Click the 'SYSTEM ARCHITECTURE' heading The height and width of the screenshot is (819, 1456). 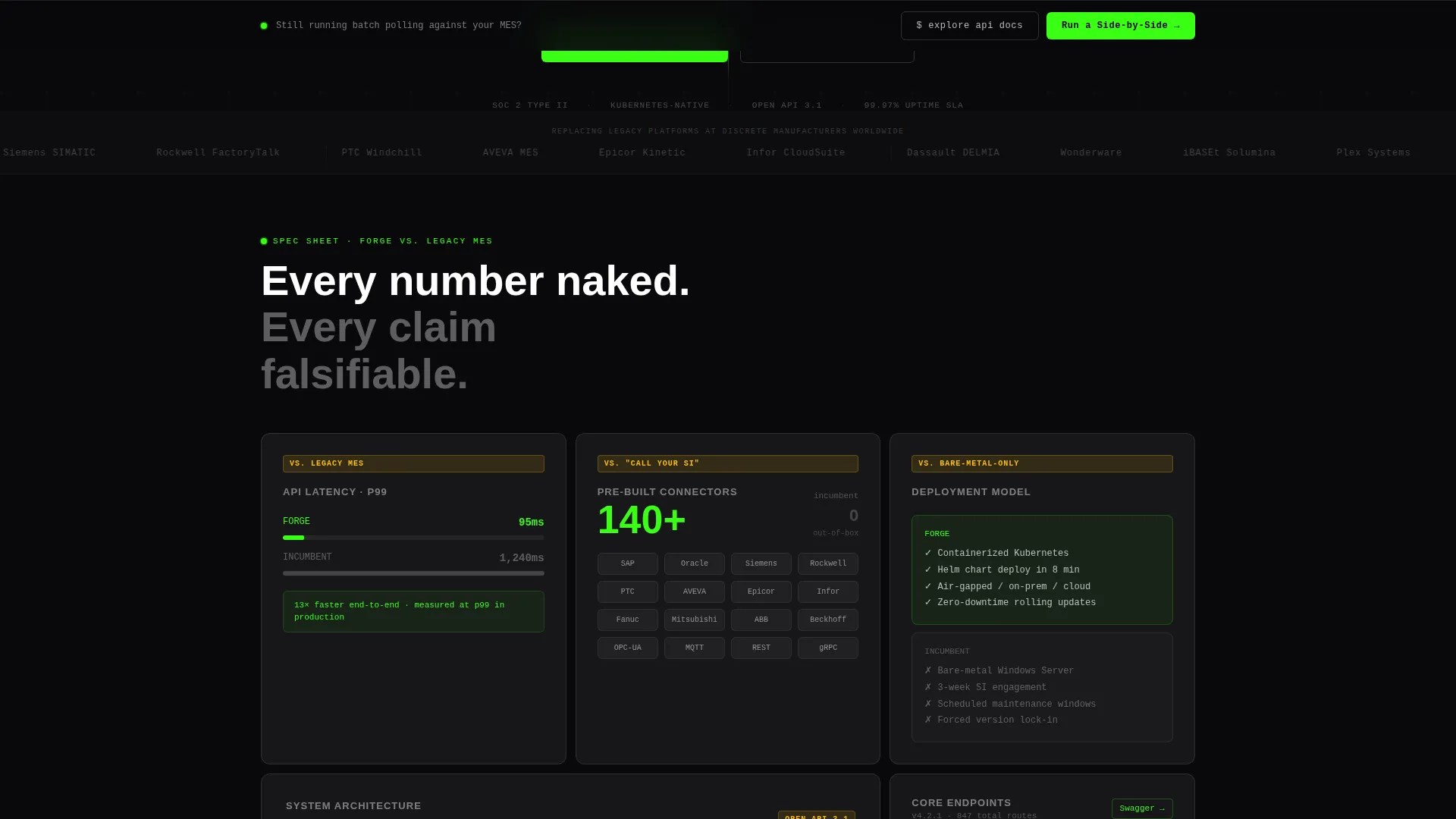click(353, 806)
